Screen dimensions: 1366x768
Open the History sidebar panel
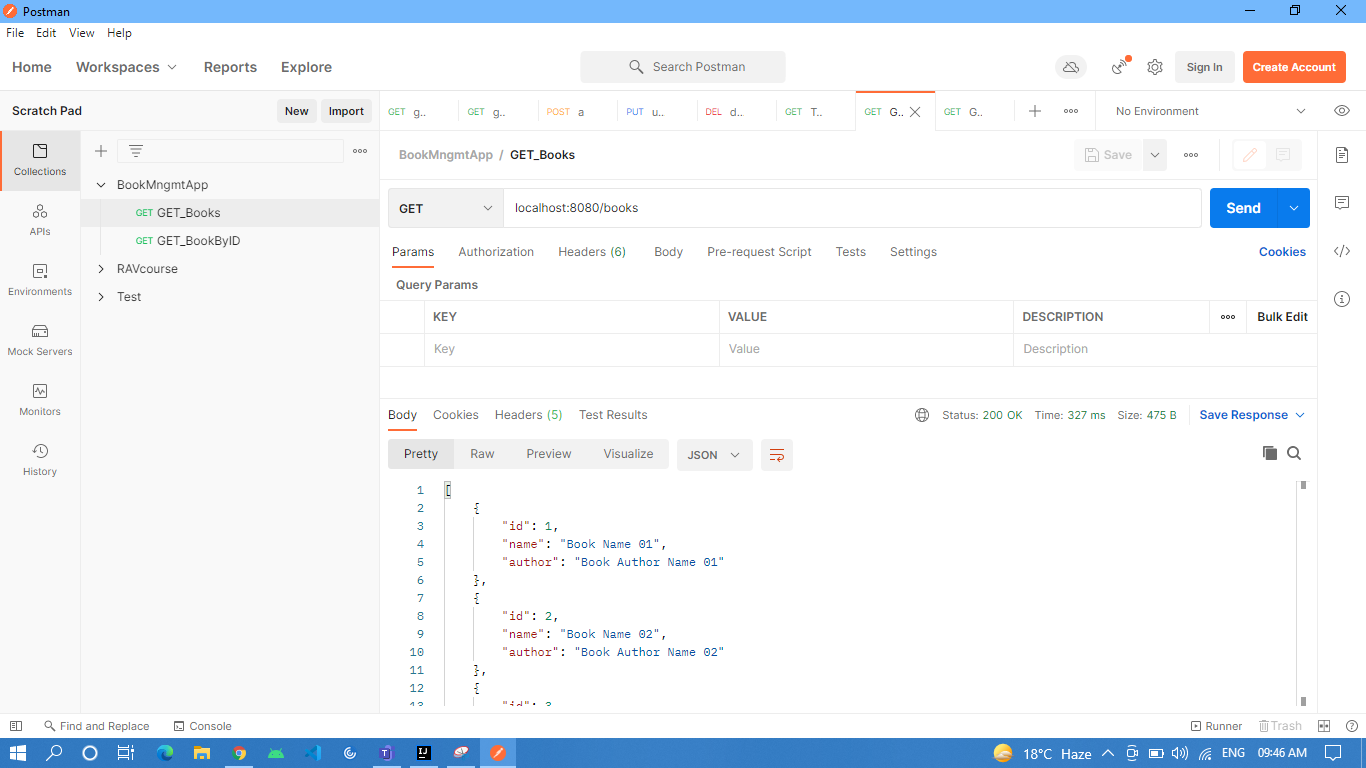[40, 460]
